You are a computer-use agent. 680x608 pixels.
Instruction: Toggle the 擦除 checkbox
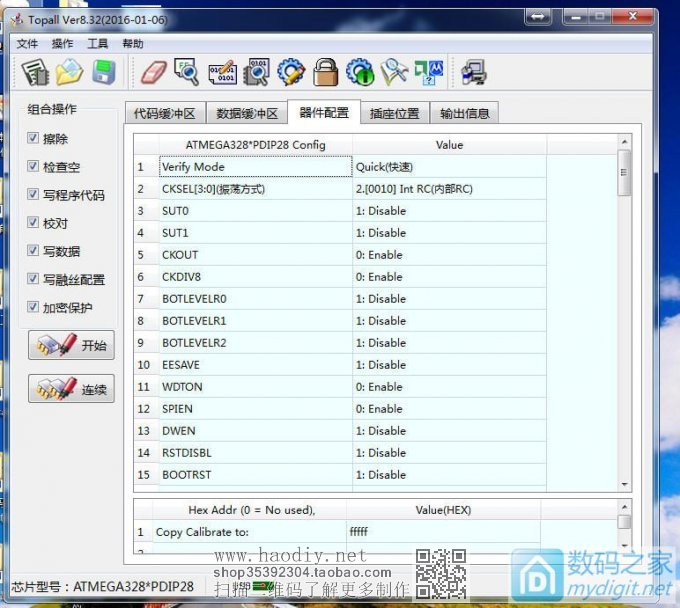point(34,139)
